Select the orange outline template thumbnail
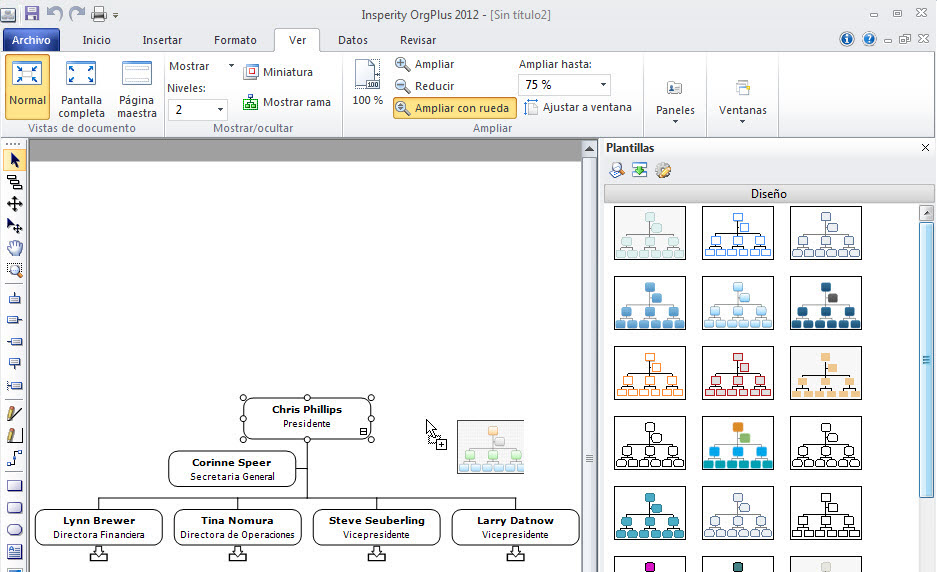The image size is (937, 572). pyautogui.click(x=649, y=373)
